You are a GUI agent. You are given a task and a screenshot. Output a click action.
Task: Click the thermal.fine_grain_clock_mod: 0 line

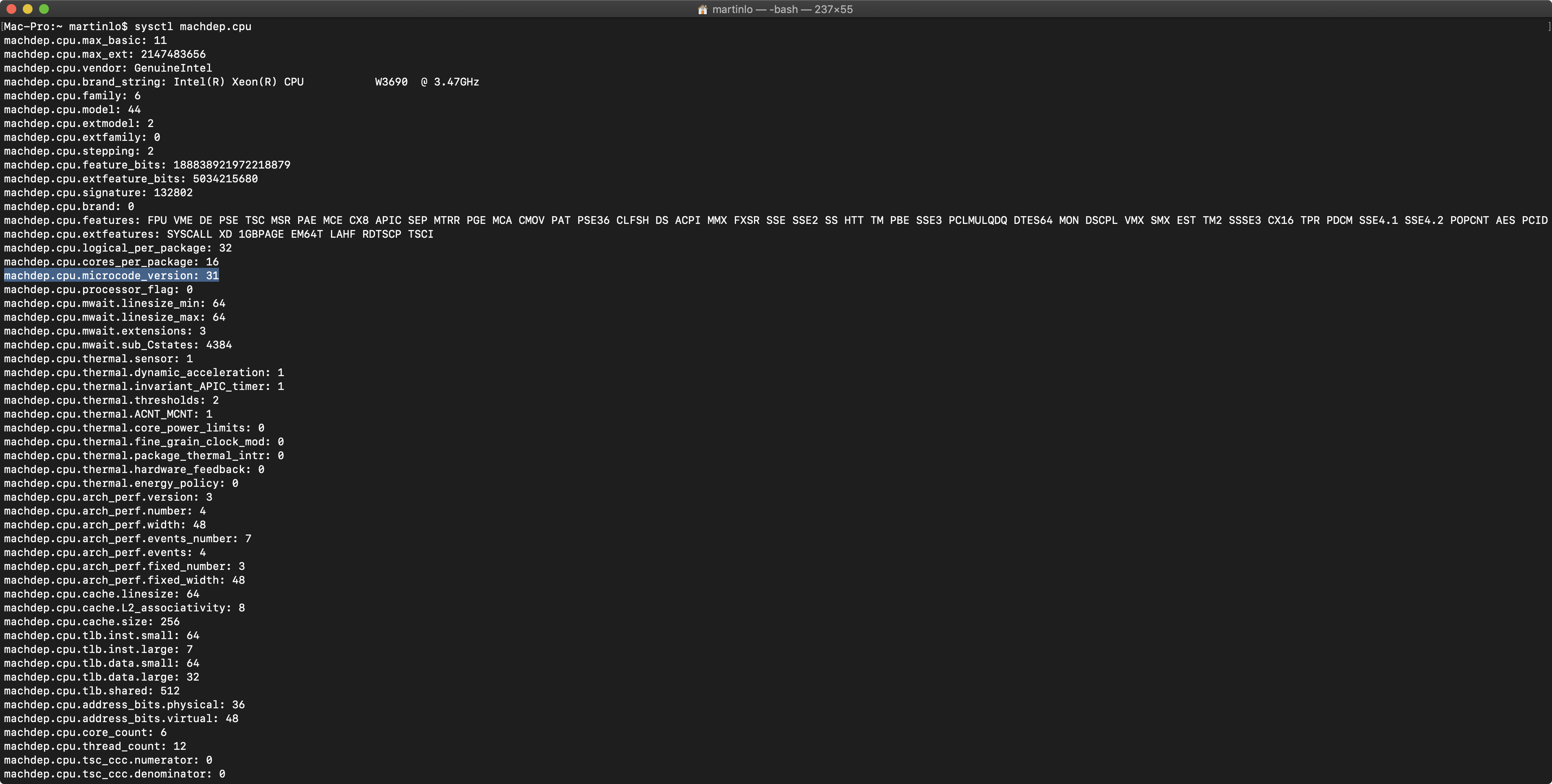pyautogui.click(x=144, y=442)
